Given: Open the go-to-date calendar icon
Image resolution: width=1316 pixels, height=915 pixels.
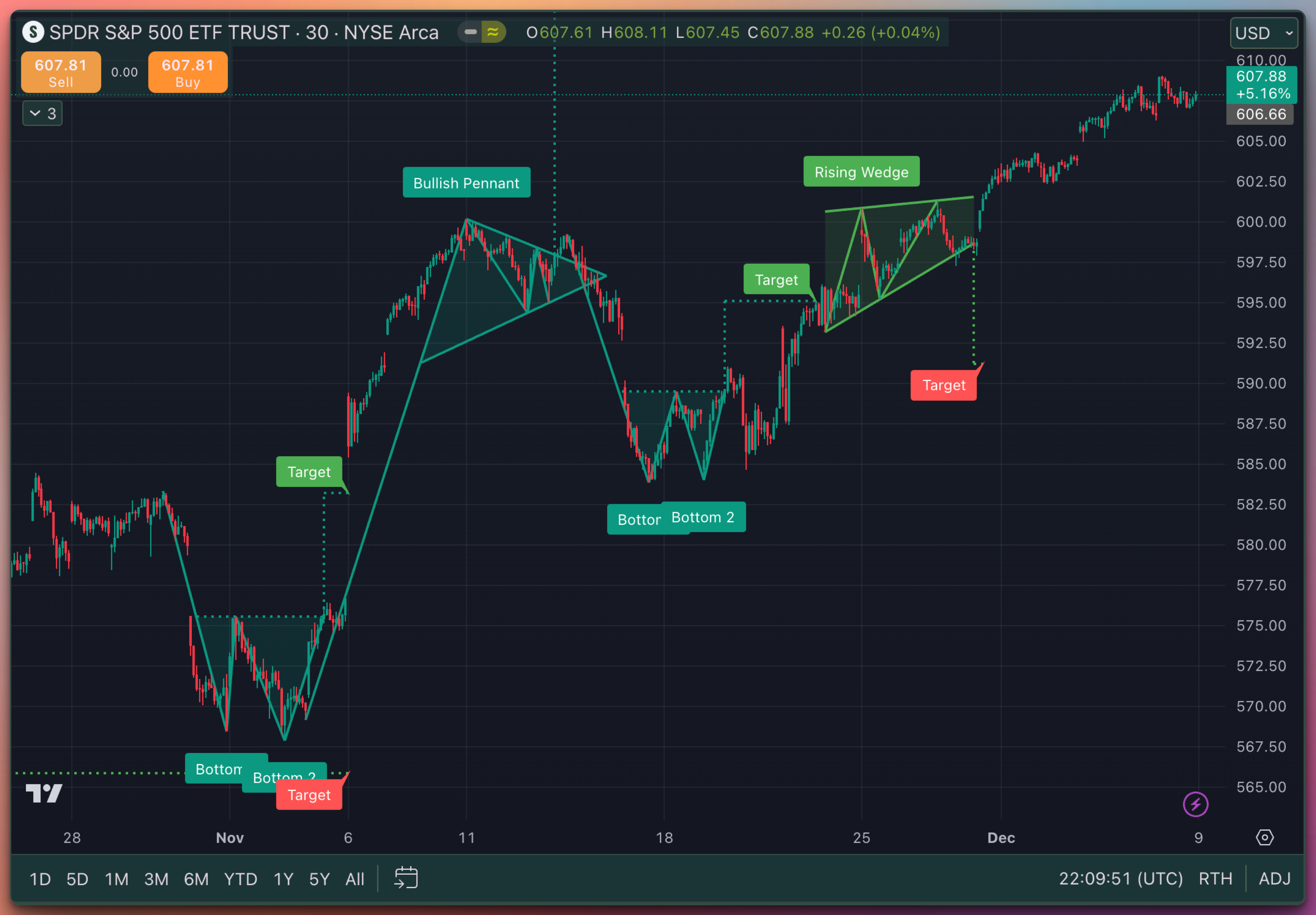Looking at the screenshot, I should (406, 878).
